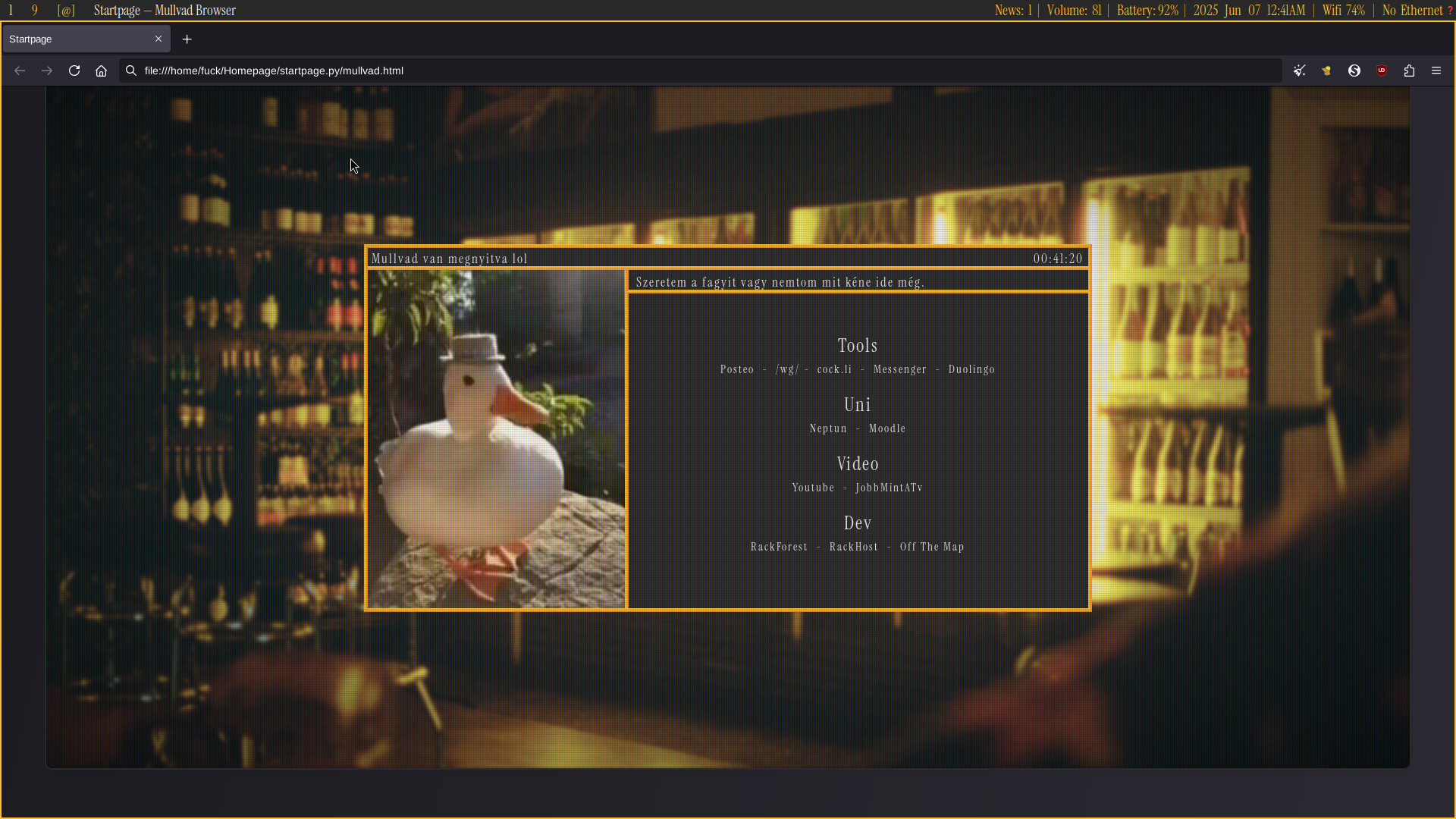Viewport: 1456px width, 819px height.
Task: Open a new tab with plus button
Action: point(187,39)
